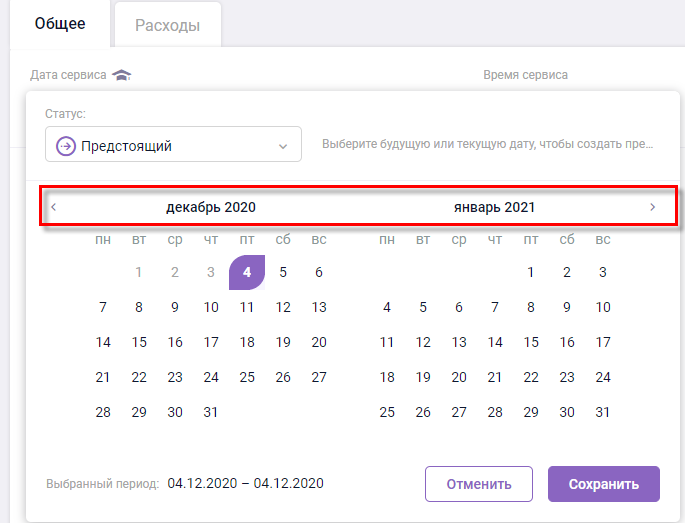Select highlighted date 4 December 2020

pos(247,272)
